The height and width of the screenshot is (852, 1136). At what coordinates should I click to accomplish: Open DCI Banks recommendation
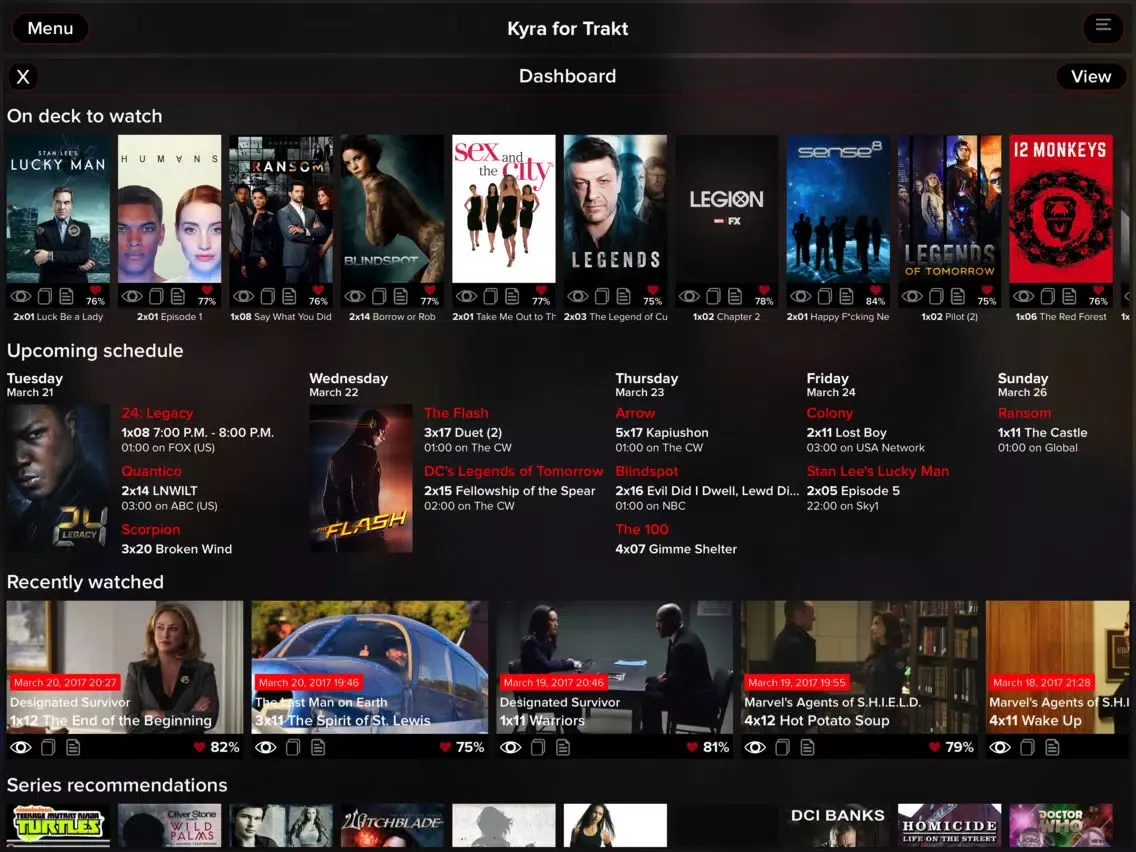(838, 825)
